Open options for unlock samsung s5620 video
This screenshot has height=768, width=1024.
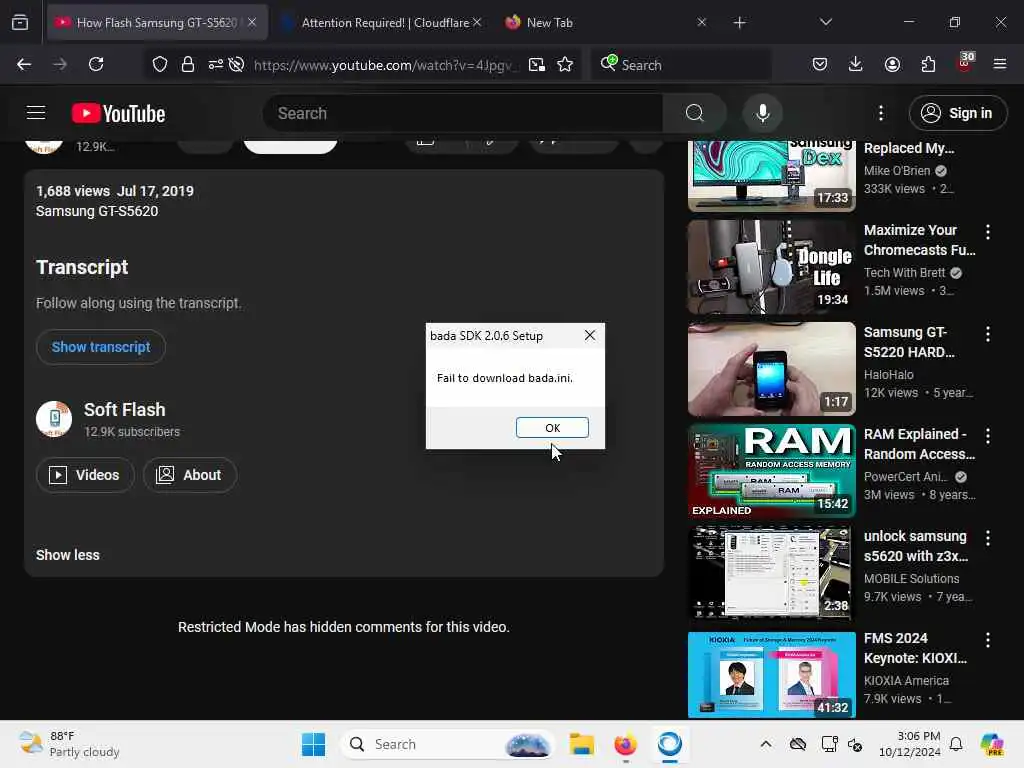(987, 537)
